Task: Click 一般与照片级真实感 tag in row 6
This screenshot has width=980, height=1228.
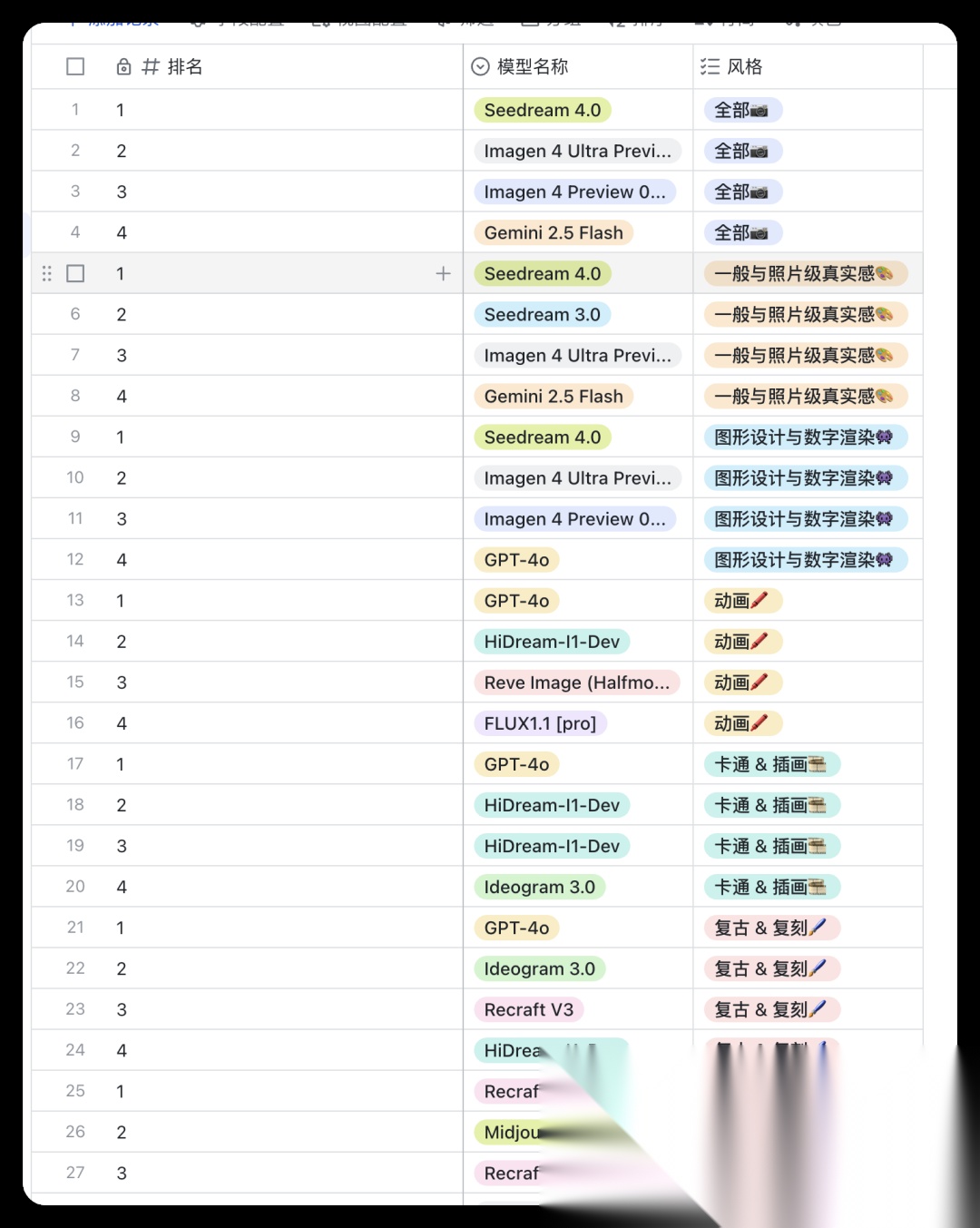Action: [x=806, y=314]
